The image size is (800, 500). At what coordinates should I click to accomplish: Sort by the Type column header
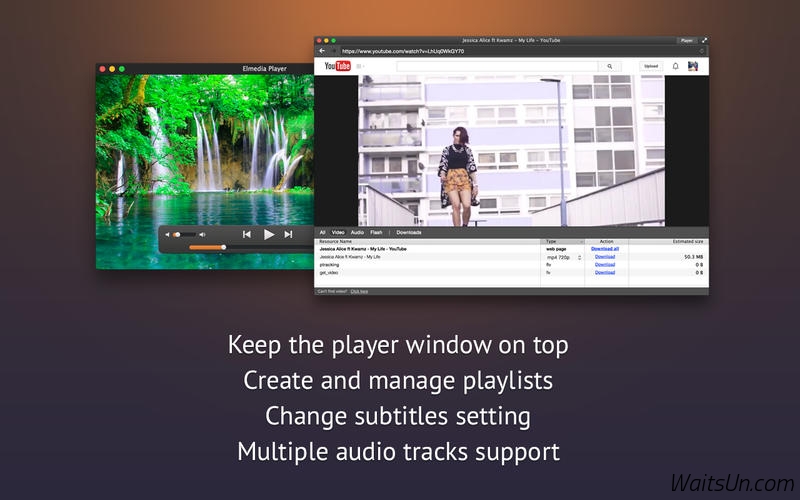click(x=562, y=241)
